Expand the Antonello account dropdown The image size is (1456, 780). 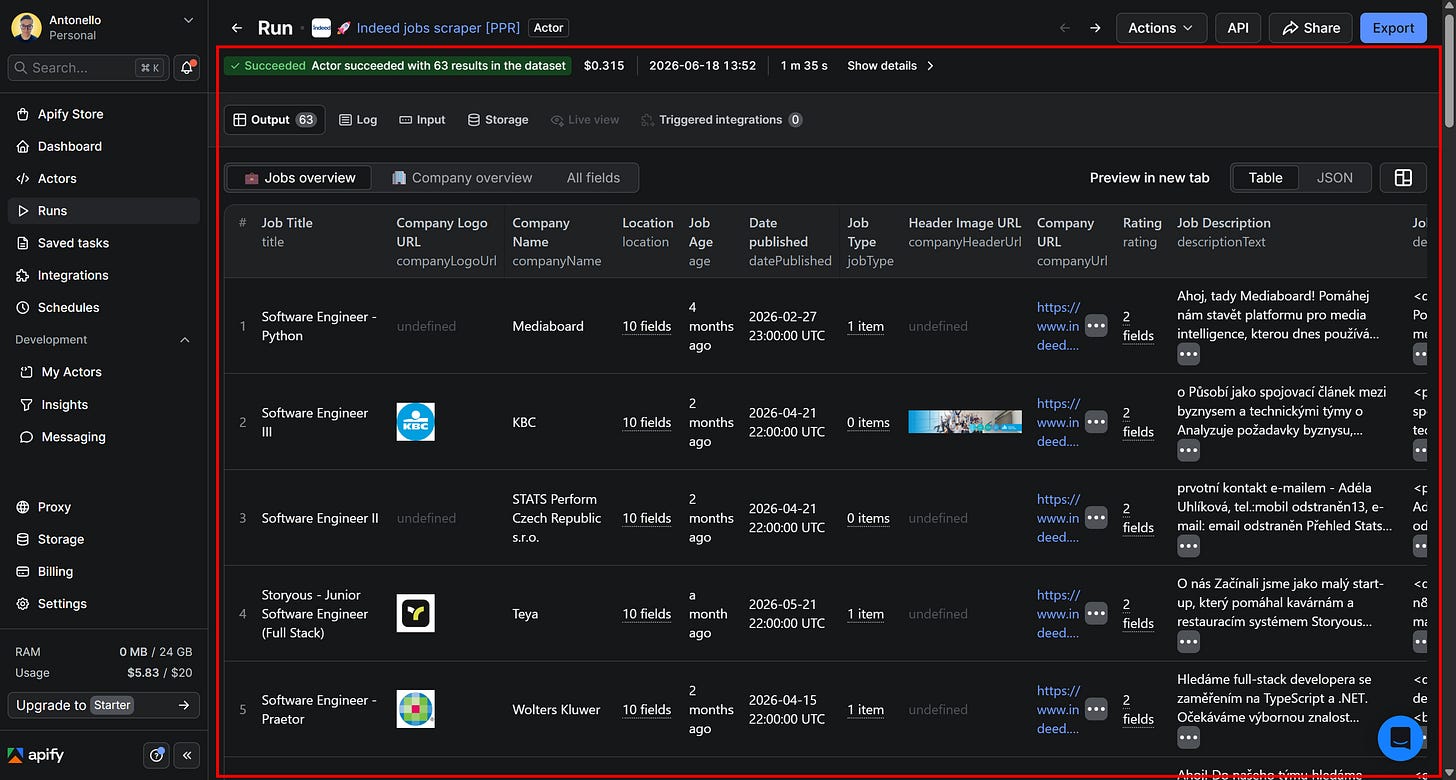click(104, 27)
